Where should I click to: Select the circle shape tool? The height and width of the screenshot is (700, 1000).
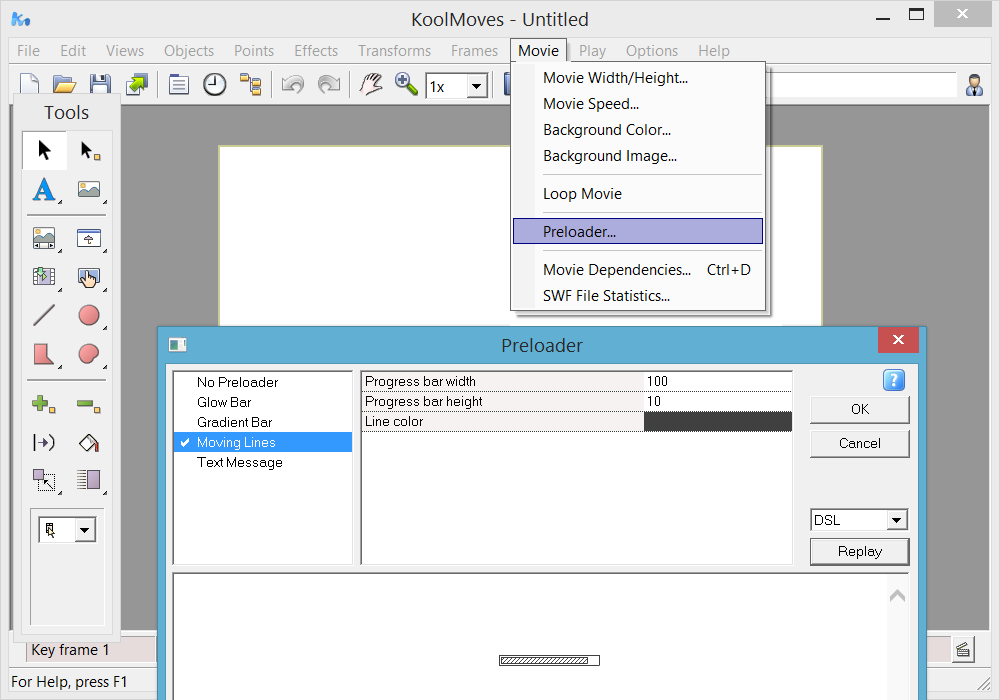coord(89,316)
